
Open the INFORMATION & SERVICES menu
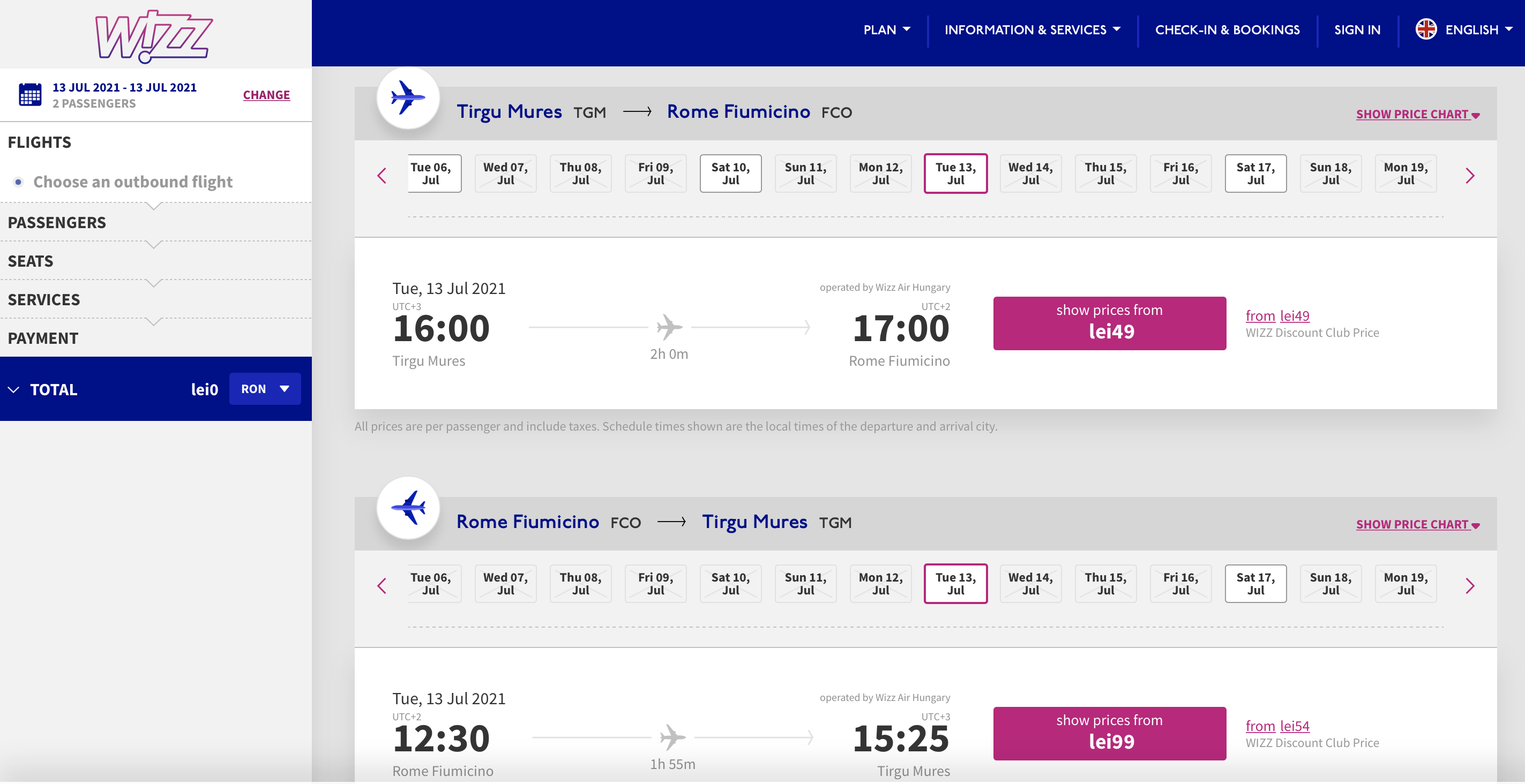click(1032, 29)
